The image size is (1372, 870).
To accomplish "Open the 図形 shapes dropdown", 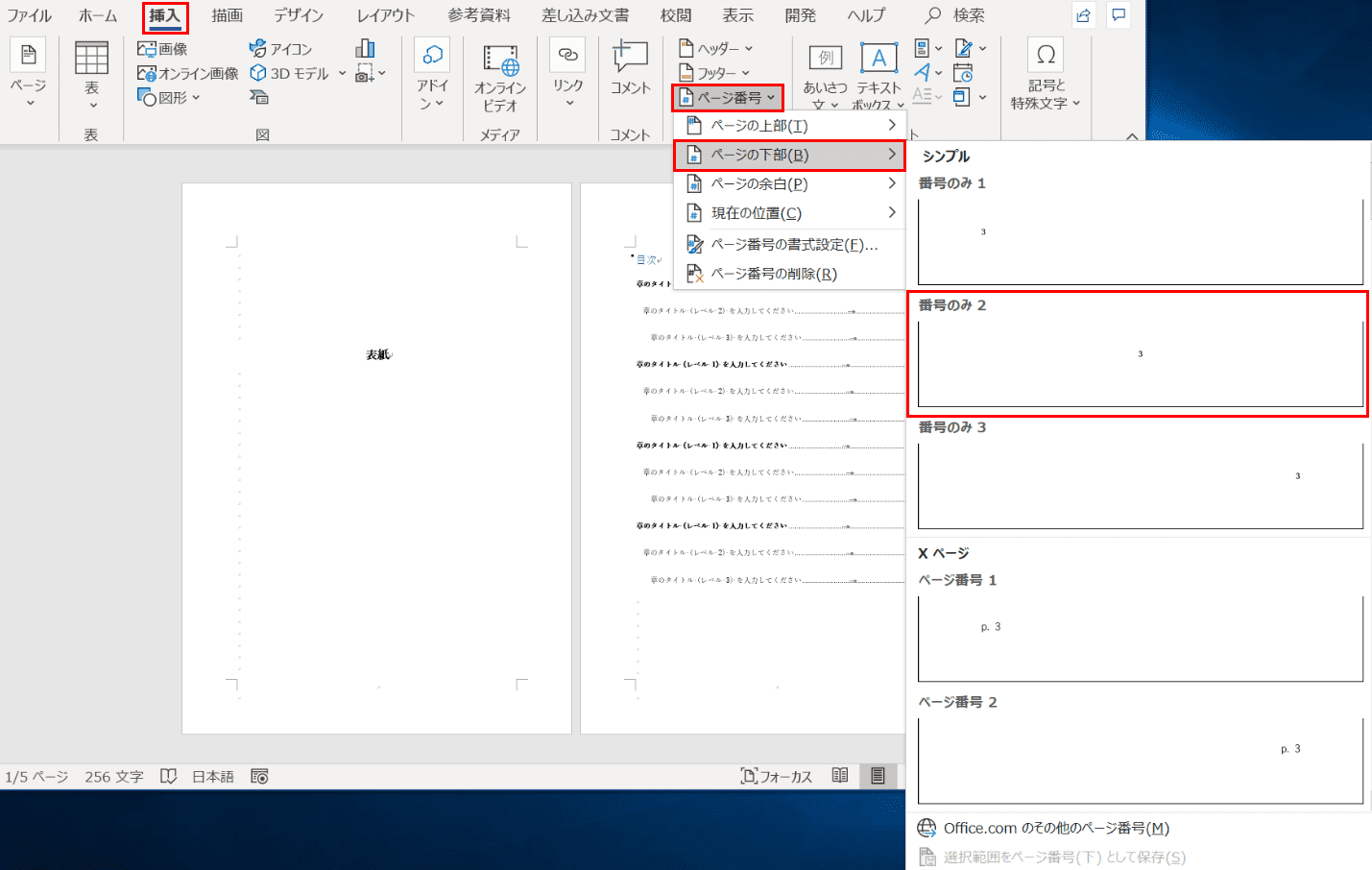I will tap(168, 97).
